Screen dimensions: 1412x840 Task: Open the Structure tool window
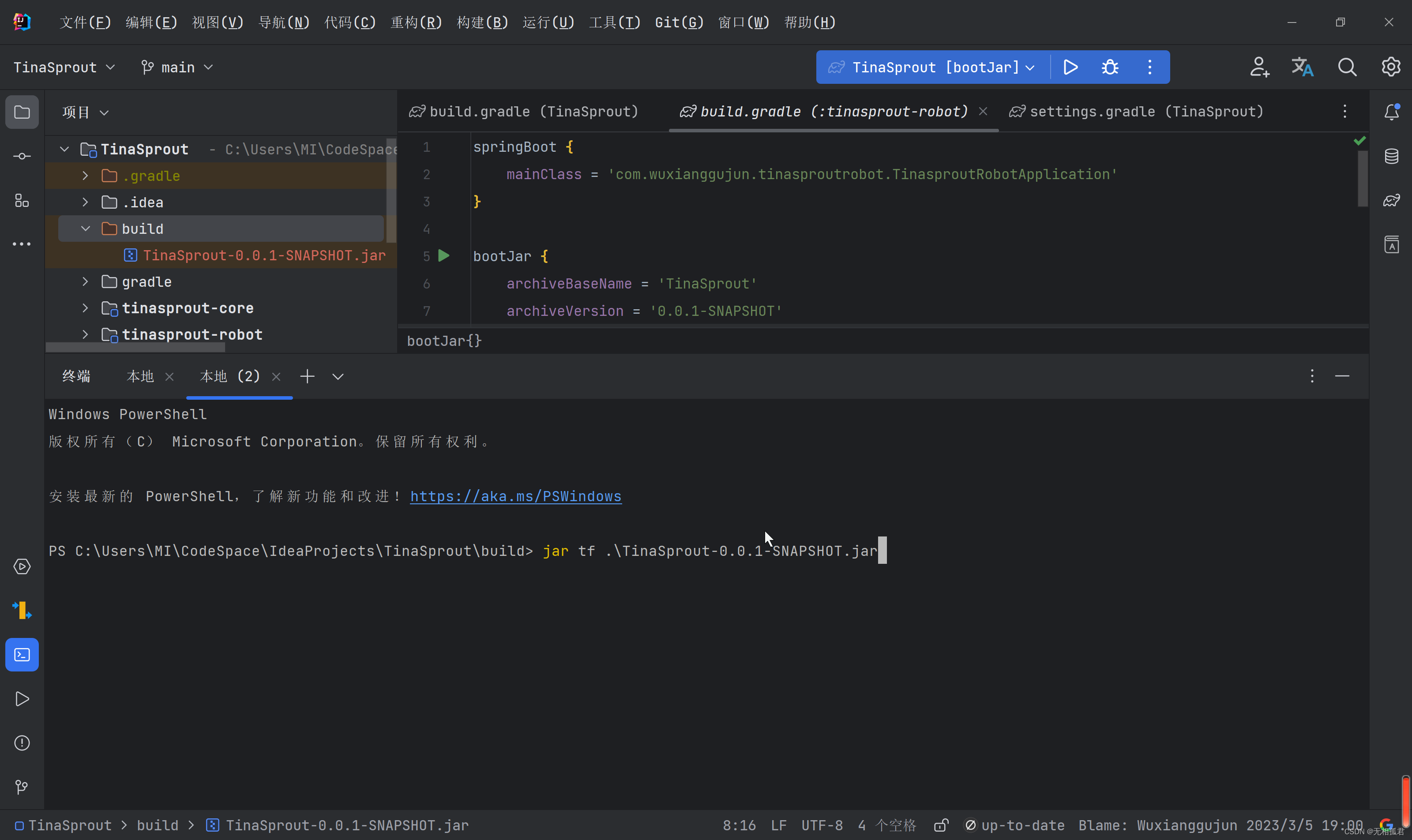(22, 200)
